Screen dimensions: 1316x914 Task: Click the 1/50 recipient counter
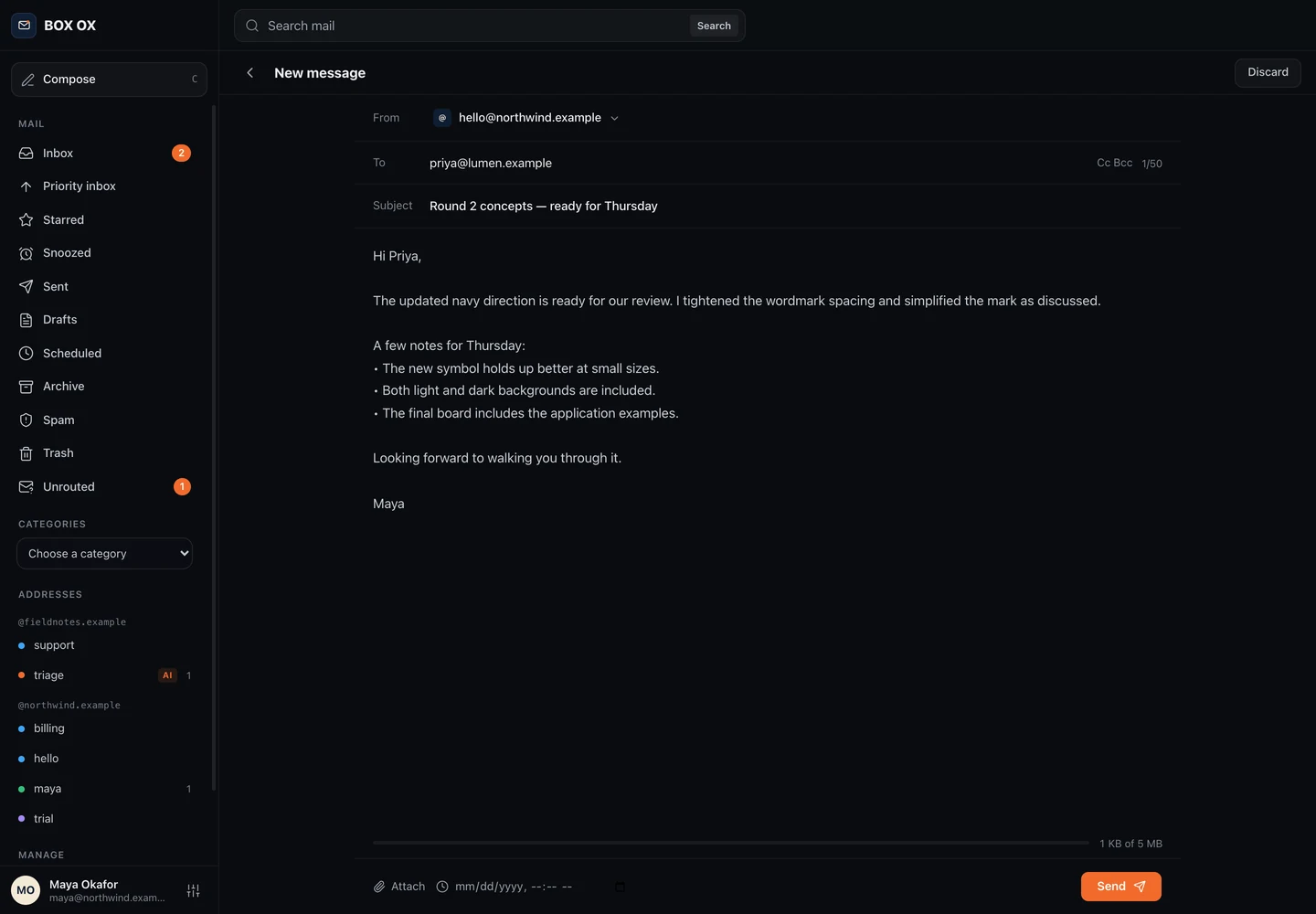click(1151, 164)
